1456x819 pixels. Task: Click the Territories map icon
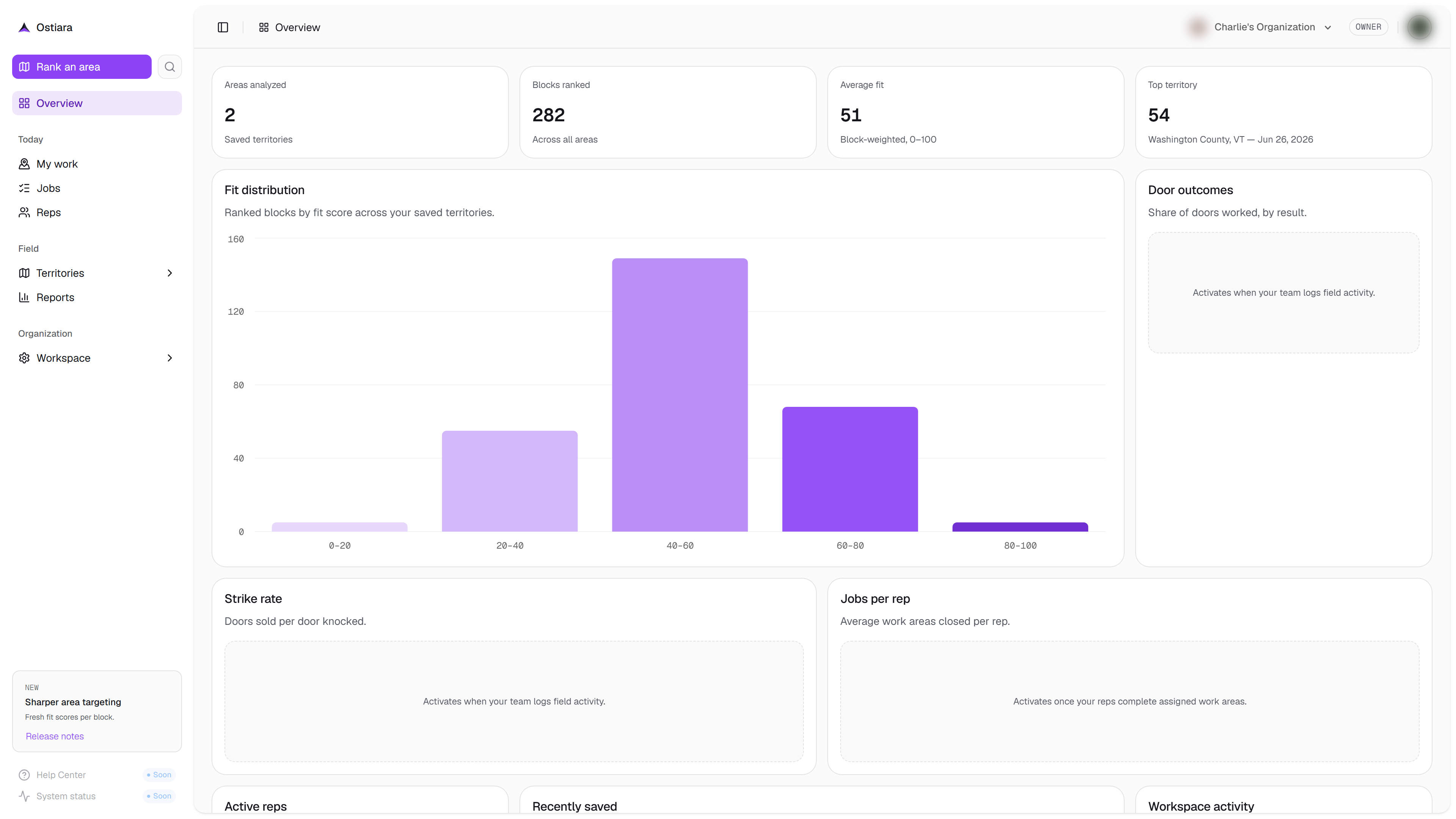(24, 273)
